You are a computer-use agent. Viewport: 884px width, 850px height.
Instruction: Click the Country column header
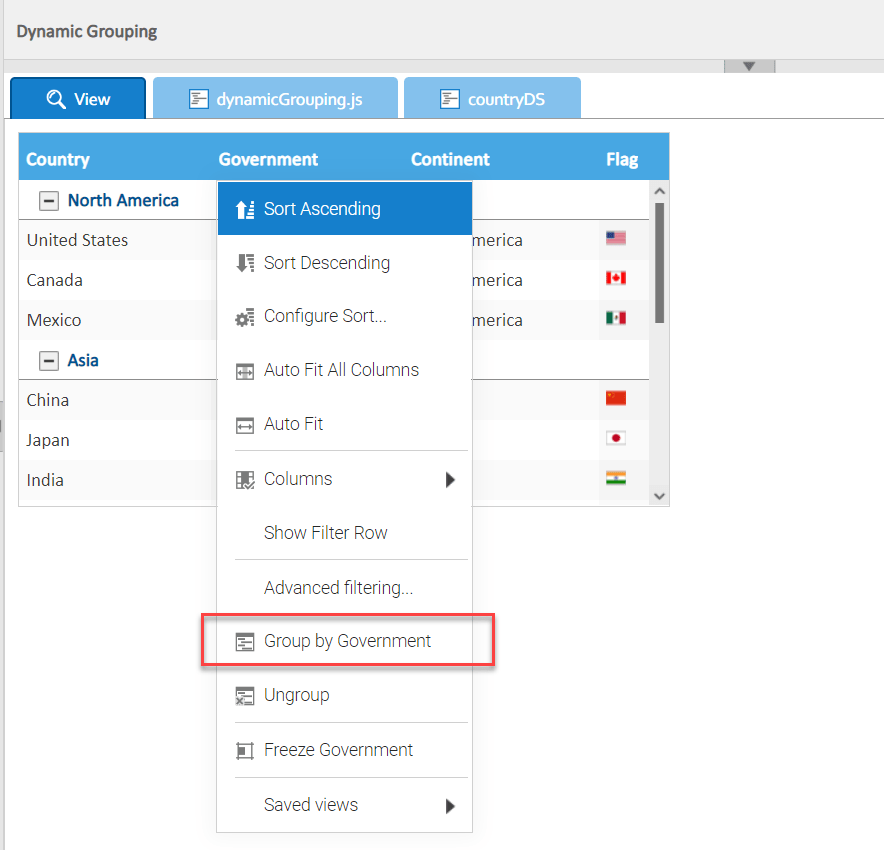point(58,159)
